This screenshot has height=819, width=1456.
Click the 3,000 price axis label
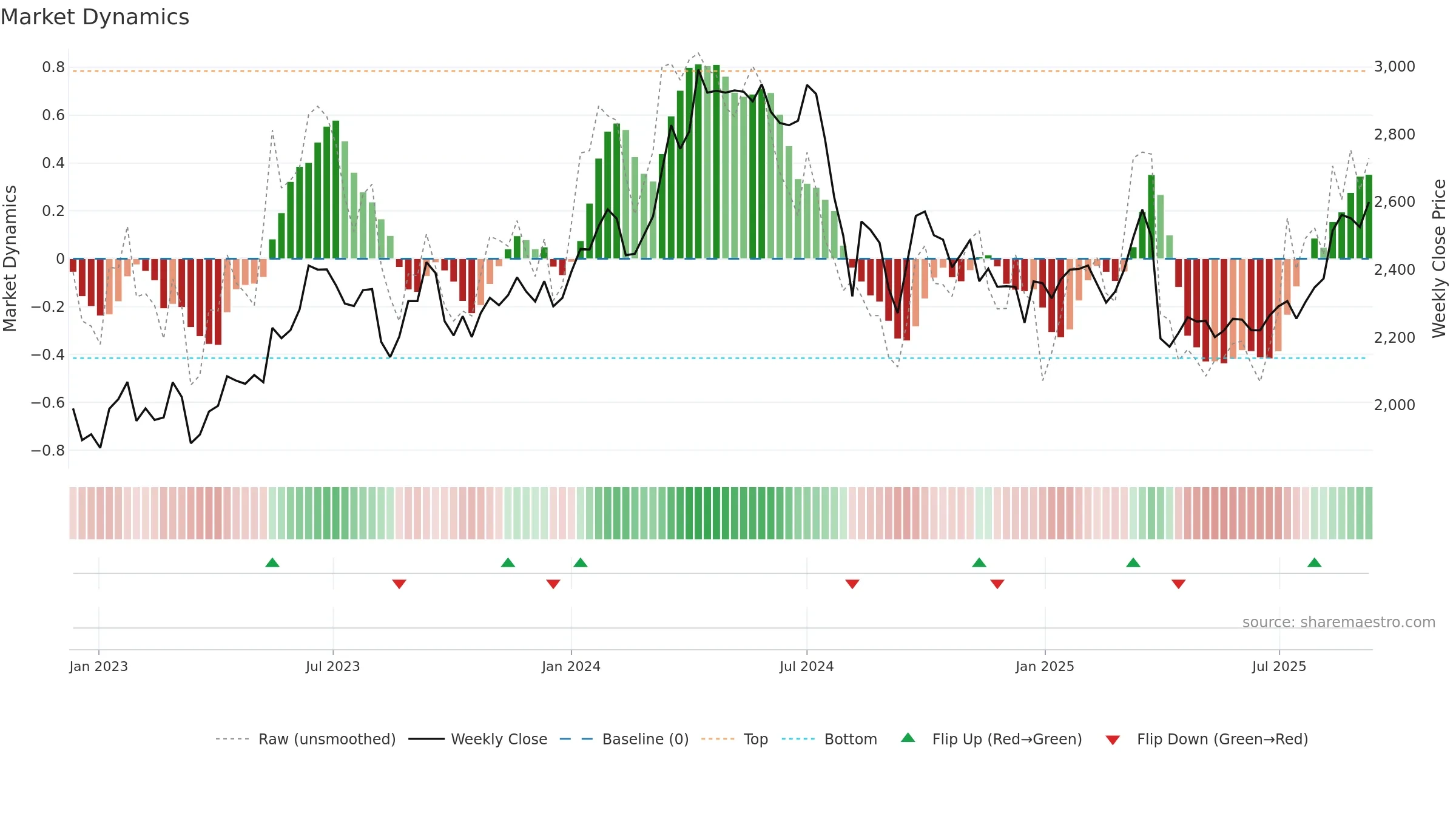[x=1395, y=67]
